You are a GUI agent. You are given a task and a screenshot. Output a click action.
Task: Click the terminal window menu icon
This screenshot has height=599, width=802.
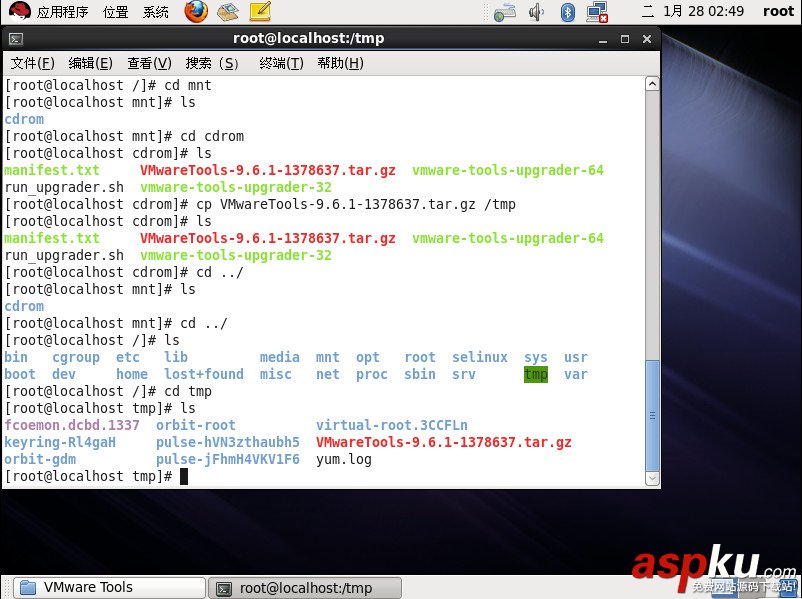pyautogui.click(x=16, y=39)
